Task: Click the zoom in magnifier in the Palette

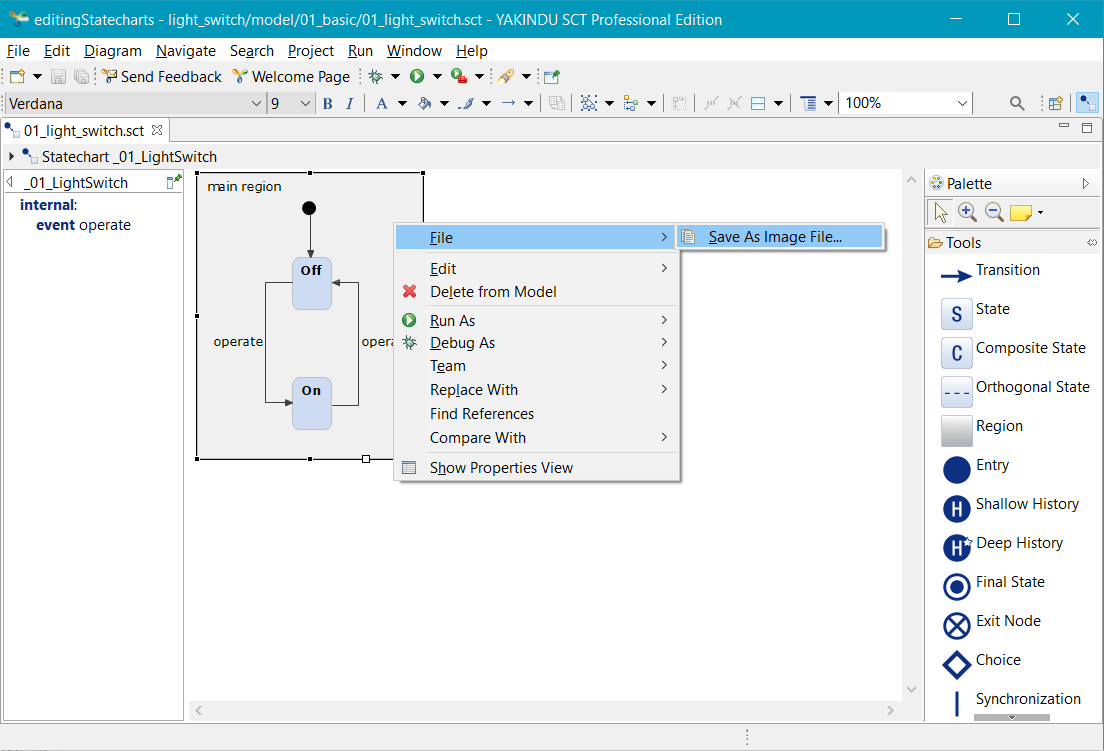Action: (x=969, y=211)
